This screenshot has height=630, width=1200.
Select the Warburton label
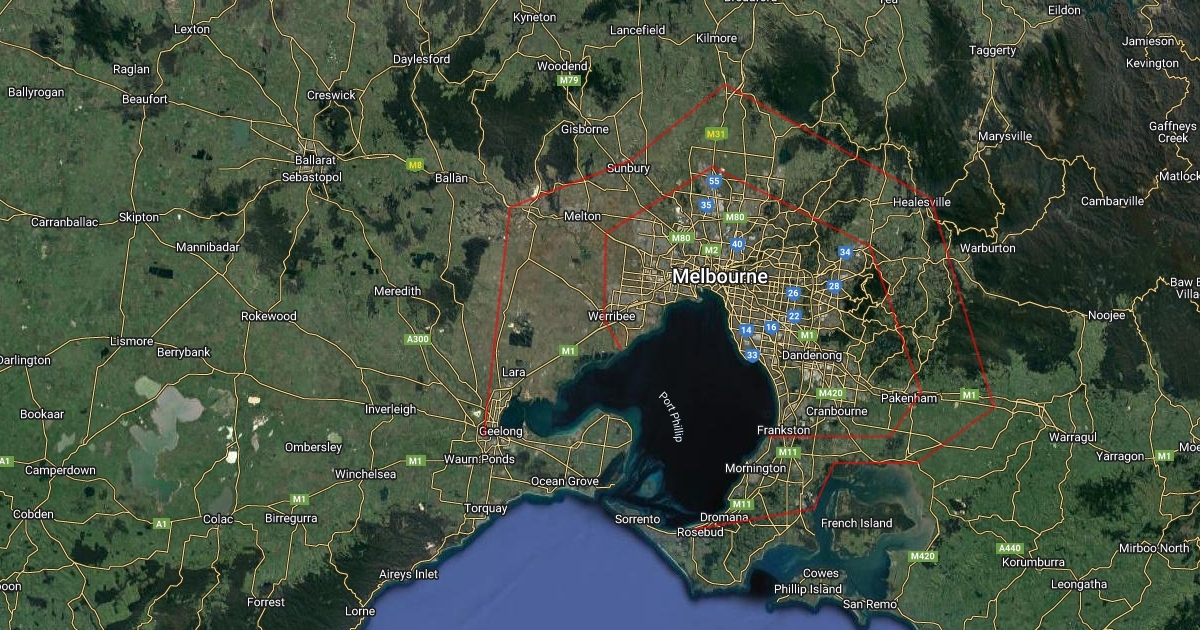tap(987, 248)
